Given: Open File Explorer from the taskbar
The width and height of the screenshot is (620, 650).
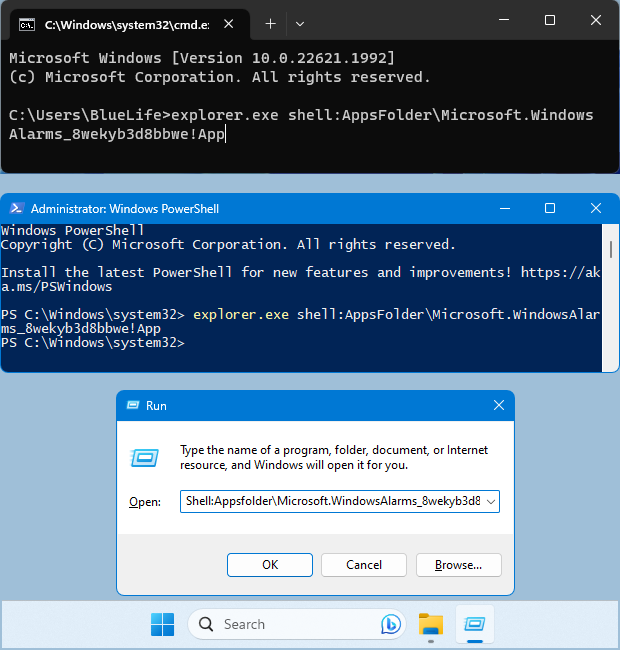Looking at the screenshot, I should click(431, 624).
